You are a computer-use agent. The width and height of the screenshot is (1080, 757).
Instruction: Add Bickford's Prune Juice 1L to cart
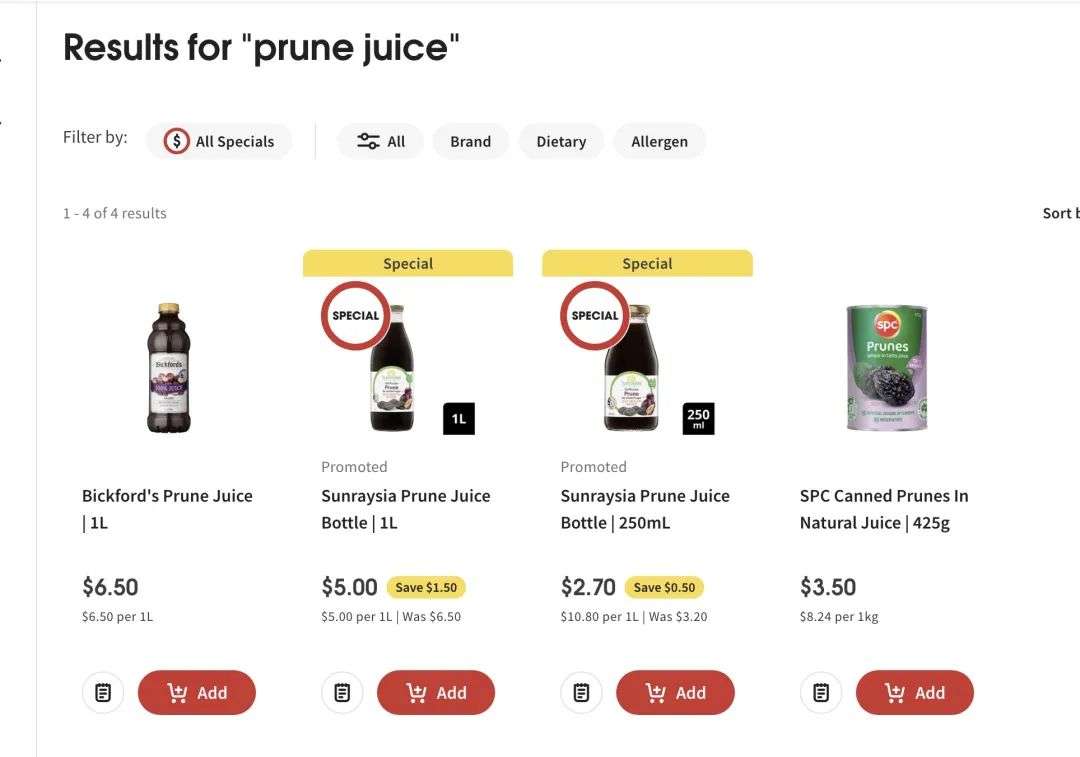[197, 692]
